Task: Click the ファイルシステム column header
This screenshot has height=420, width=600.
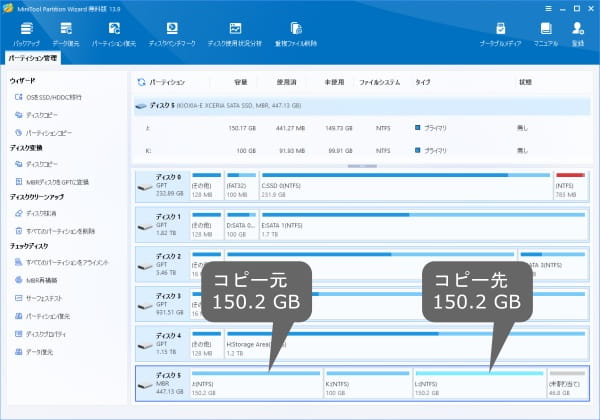Action: click(380, 82)
